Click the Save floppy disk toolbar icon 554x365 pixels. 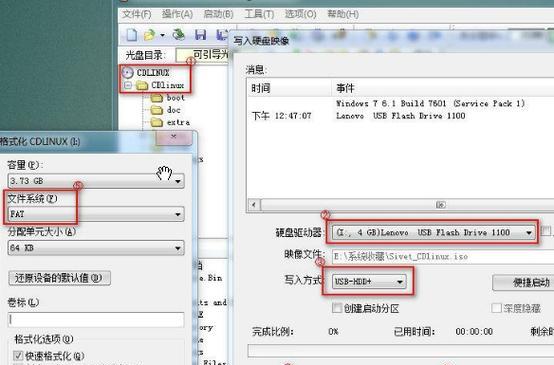click(x=201, y=35)
